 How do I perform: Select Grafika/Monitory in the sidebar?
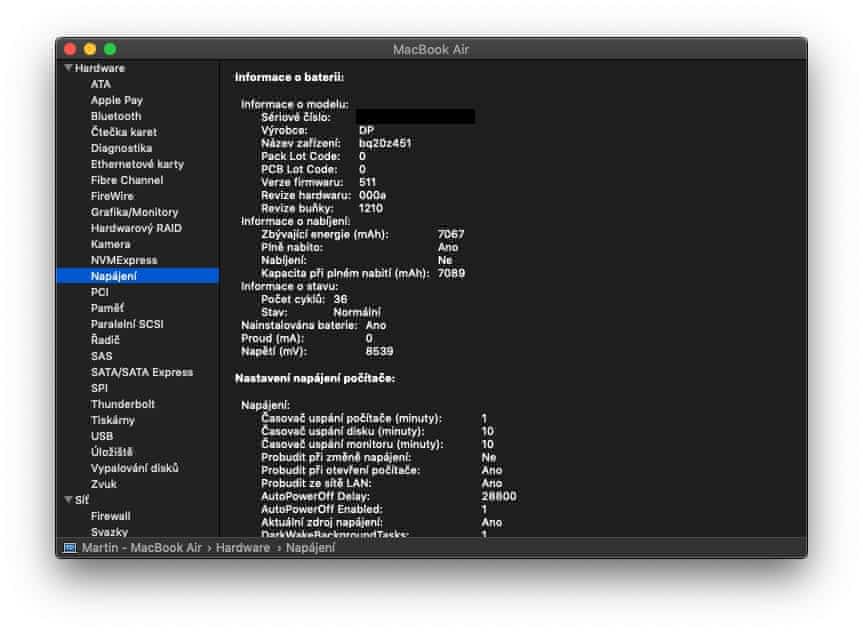(135, 212)
